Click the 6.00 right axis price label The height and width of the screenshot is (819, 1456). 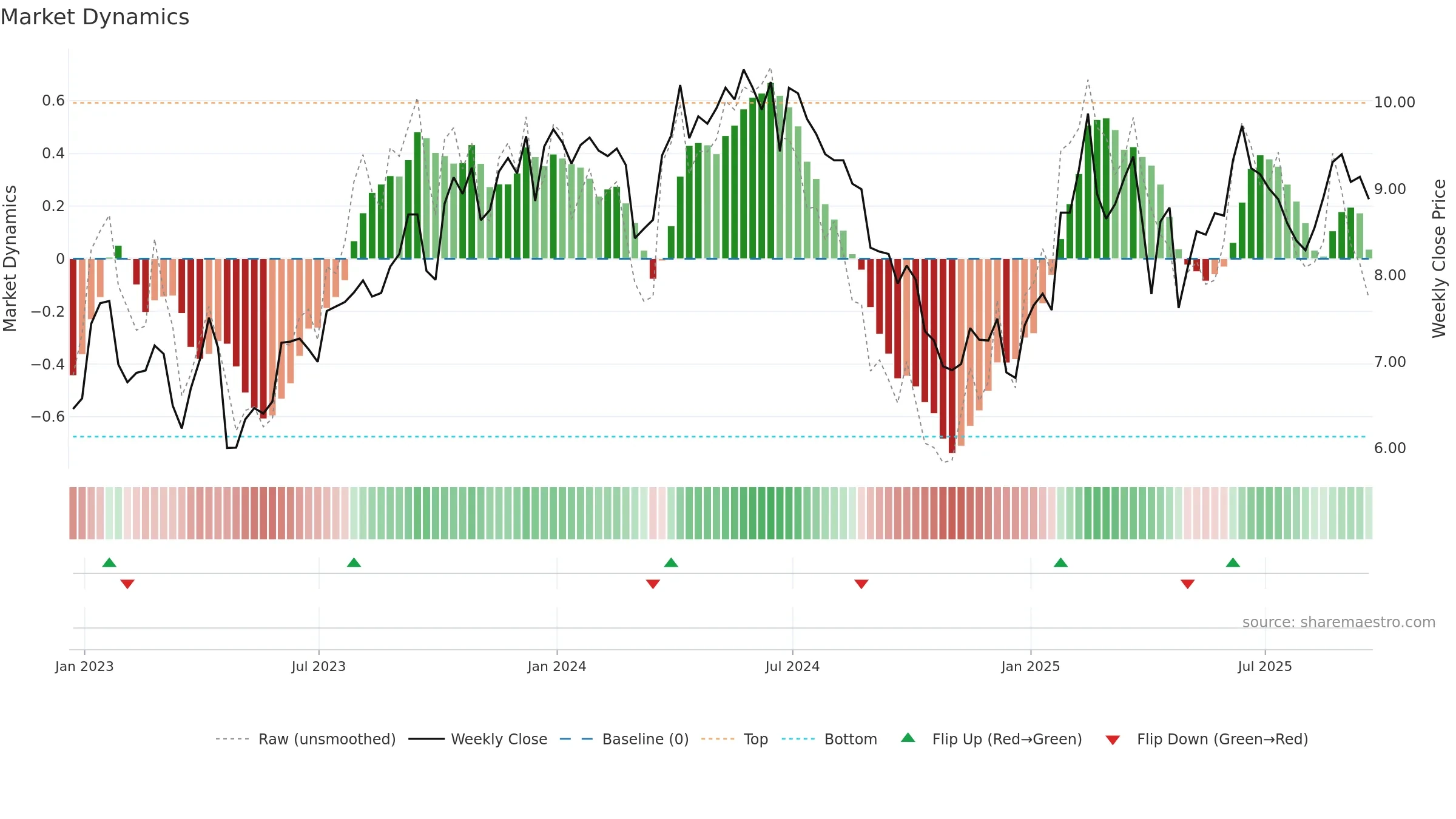pyautogui.click(x=1390, y=448)
